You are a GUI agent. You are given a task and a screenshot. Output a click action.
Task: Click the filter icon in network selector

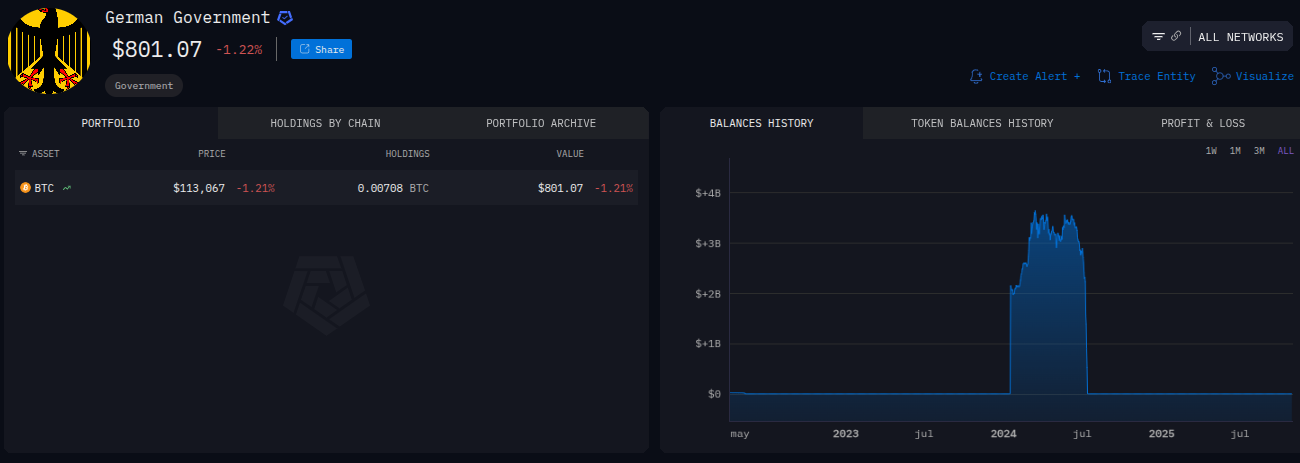coord(1158,37)
